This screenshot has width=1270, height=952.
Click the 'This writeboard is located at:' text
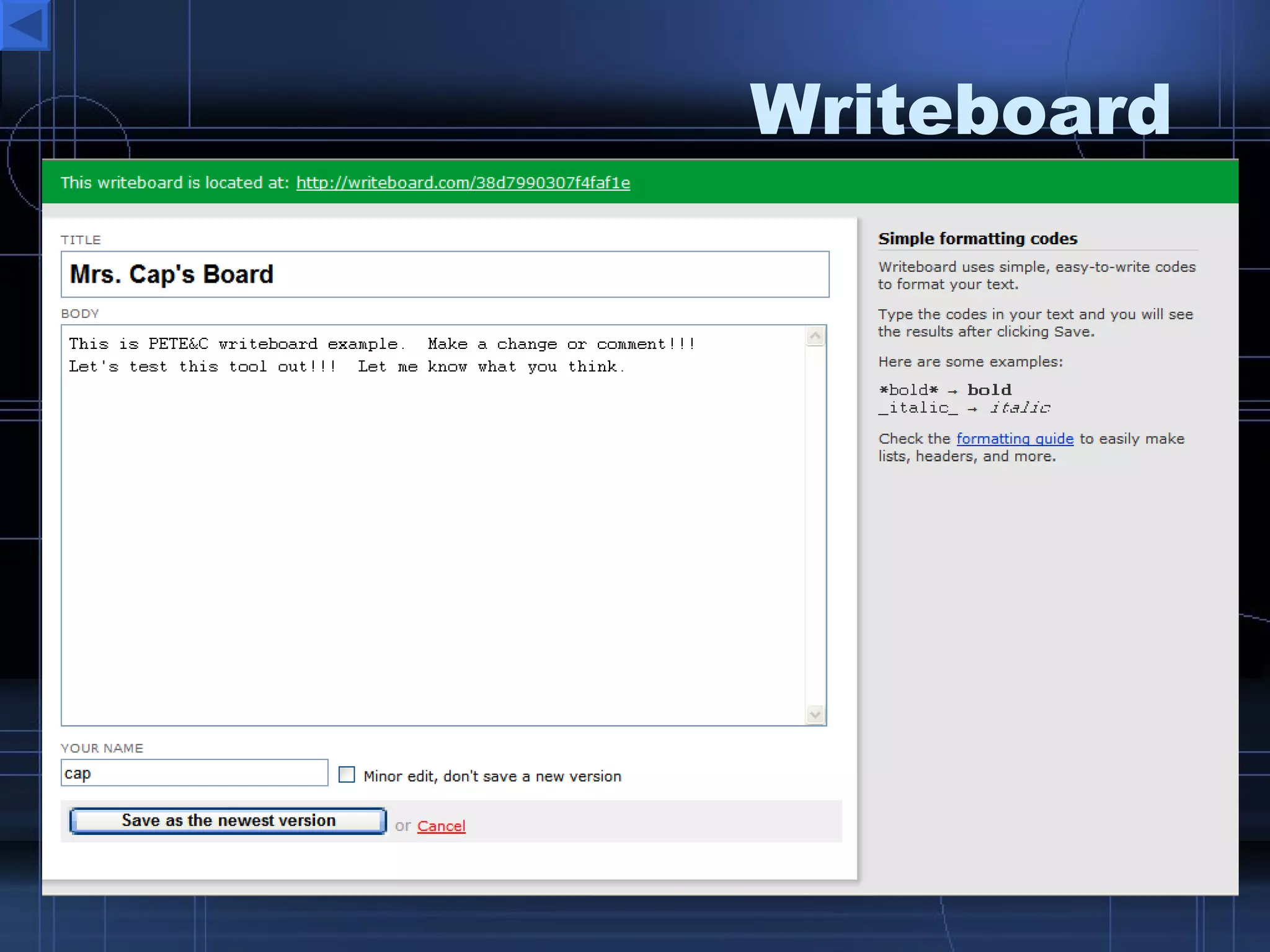click(x=175, y=183)
